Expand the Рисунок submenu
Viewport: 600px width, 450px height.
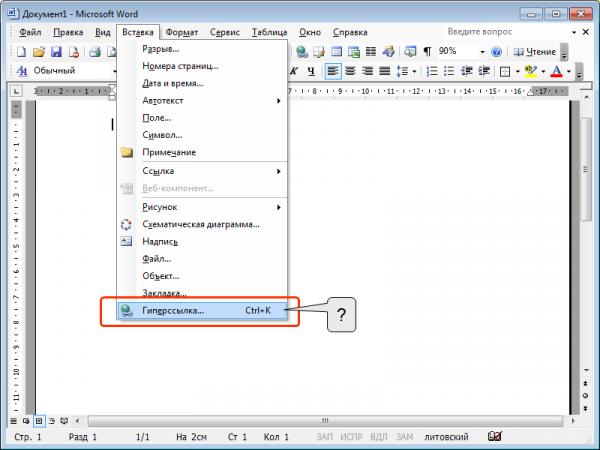click(x=202, y=207)
